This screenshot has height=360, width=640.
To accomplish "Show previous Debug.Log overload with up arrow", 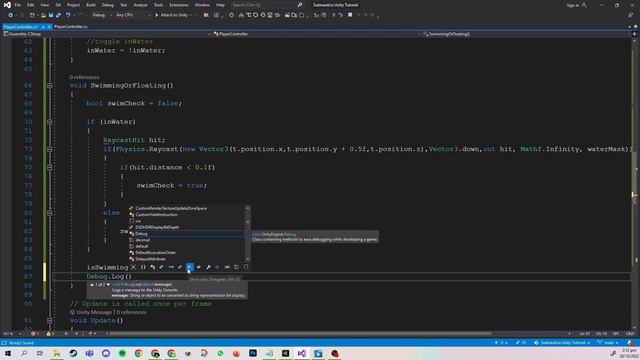I will (92, 284).
